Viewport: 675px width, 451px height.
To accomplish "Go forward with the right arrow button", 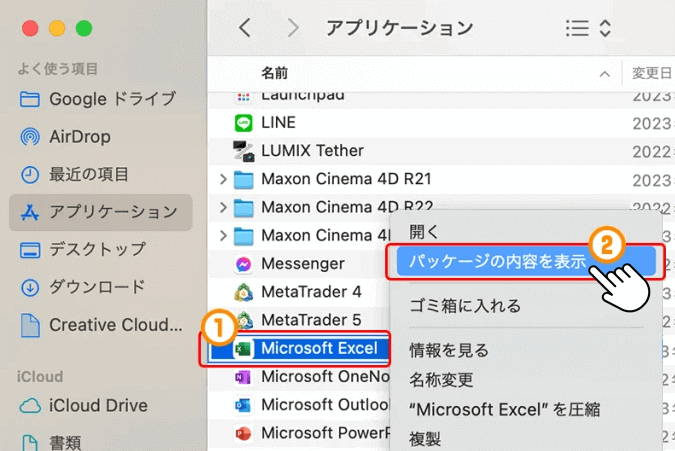I will pos(293,28).
